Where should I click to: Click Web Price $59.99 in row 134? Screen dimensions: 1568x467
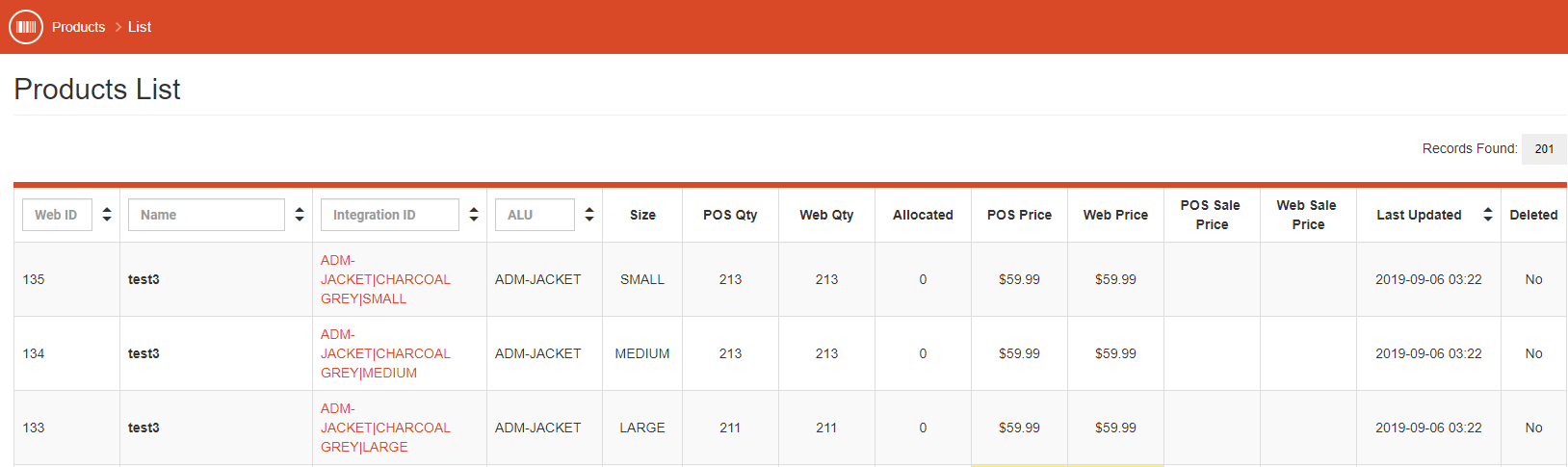tap(1115, 353)
